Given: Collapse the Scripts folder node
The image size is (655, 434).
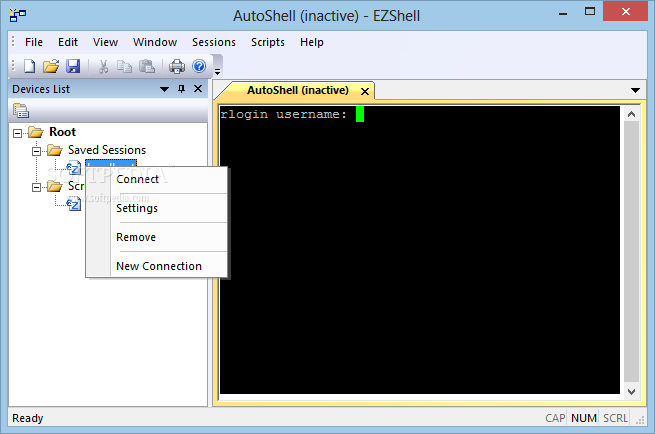Looking at the screenshot, I should point(36,187).
